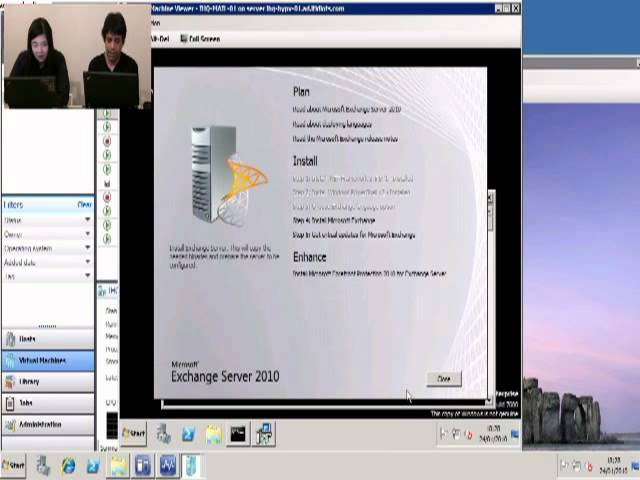The height and width of the screenshot is (480, 640).
Task: Click the red alert icon in VM tray
Action: click(x=469, y=435)
